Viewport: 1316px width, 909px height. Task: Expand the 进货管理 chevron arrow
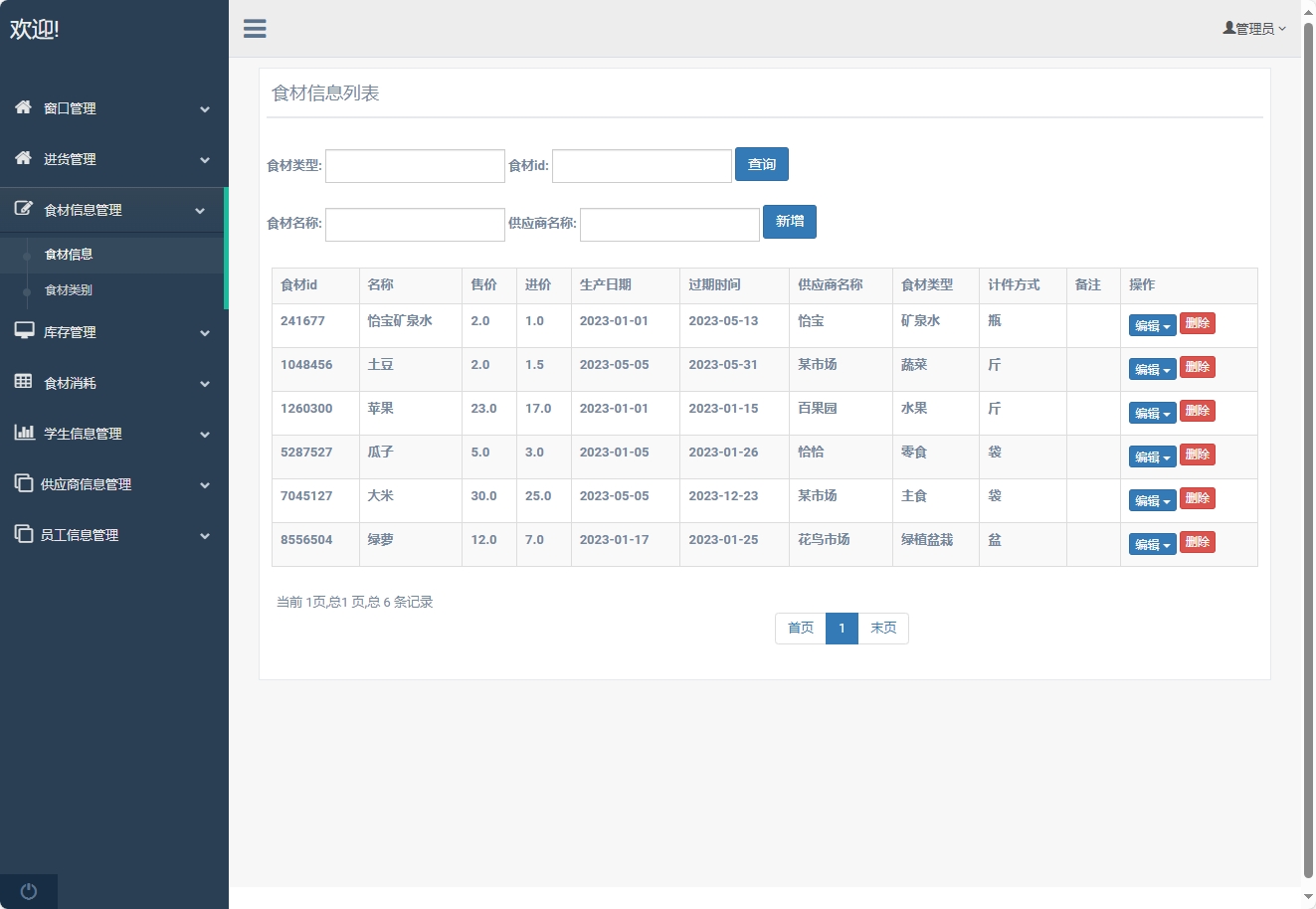[x=205, y=160]
